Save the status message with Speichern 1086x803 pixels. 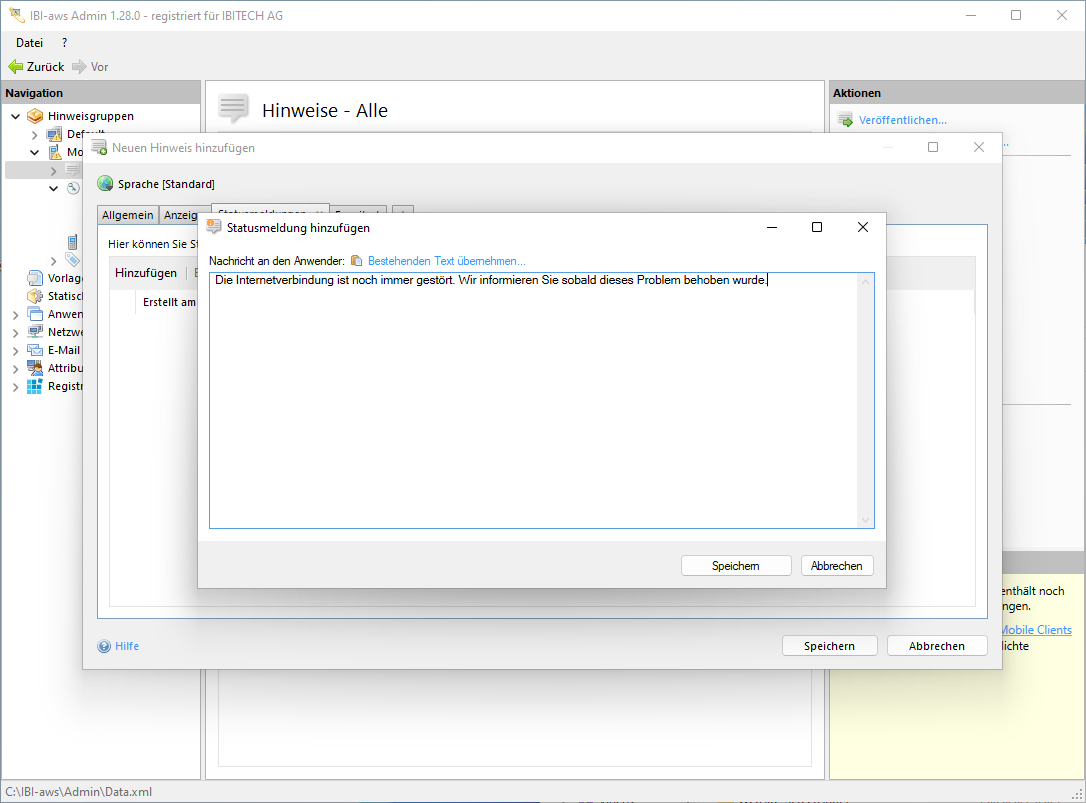coord(736,566)
